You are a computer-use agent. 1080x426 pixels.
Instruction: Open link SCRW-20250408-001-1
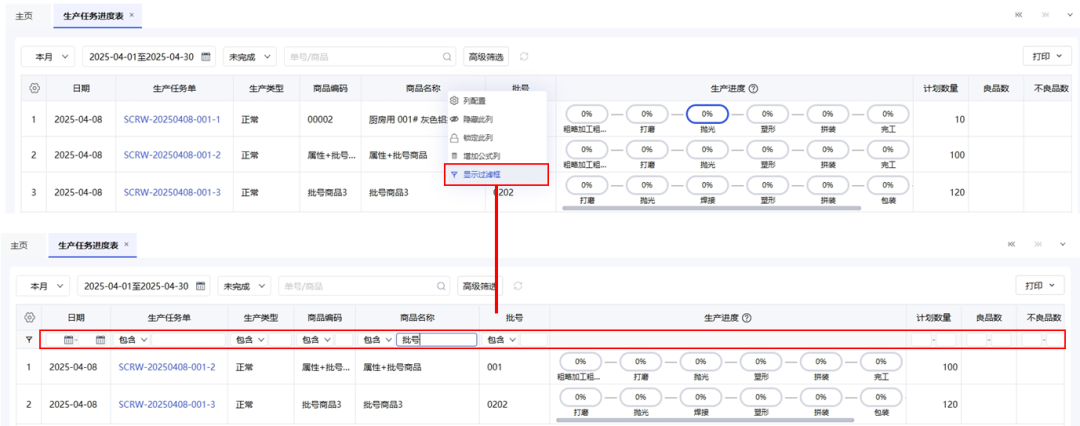(172, 119)
